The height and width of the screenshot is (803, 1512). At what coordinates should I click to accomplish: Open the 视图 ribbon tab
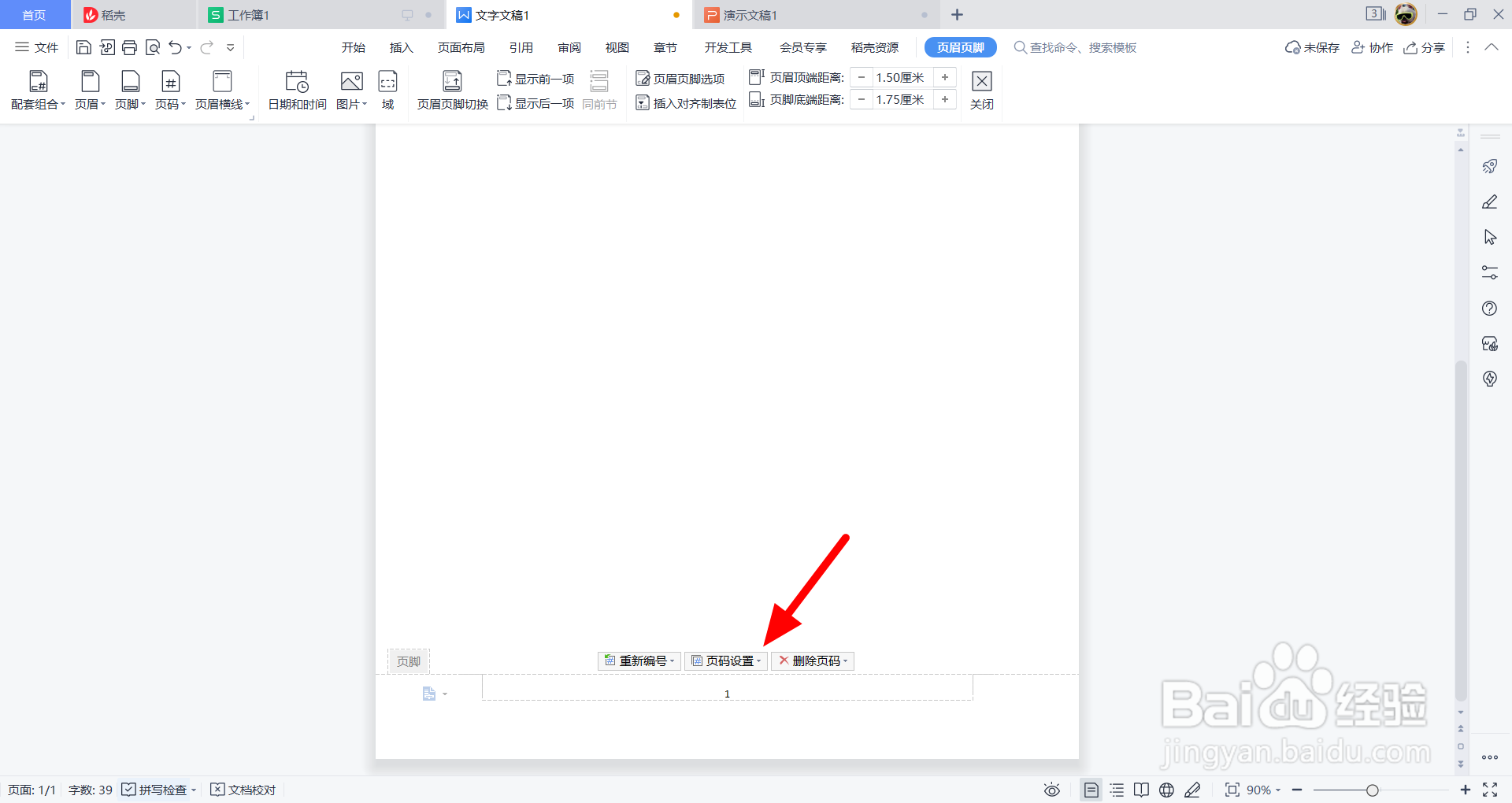[x=617, y=47]
